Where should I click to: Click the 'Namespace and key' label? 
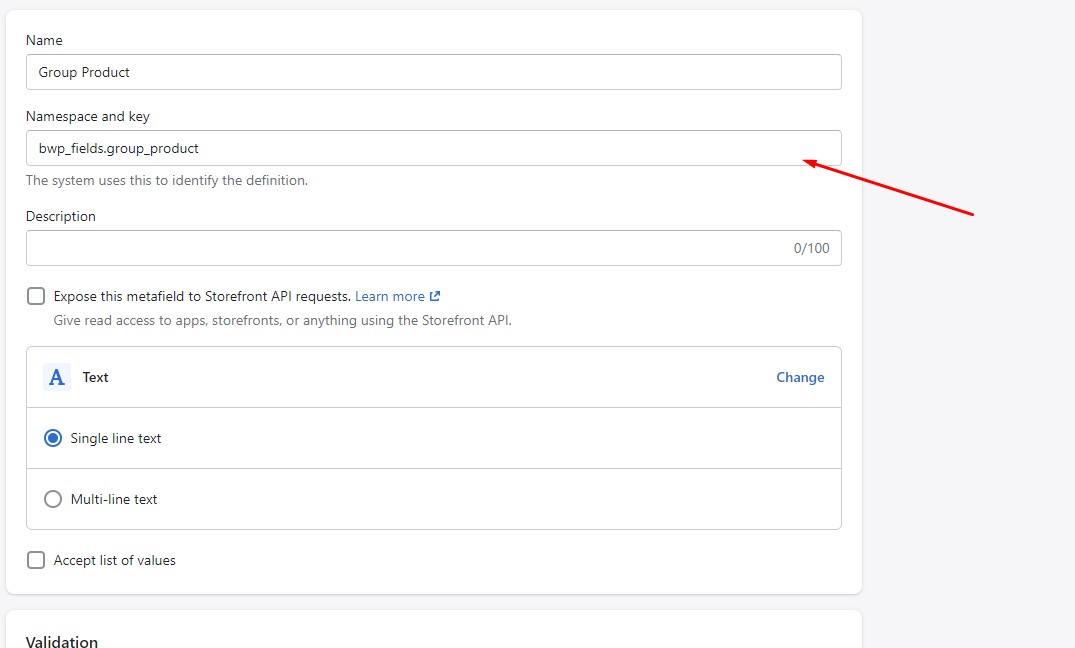[88, 116]
